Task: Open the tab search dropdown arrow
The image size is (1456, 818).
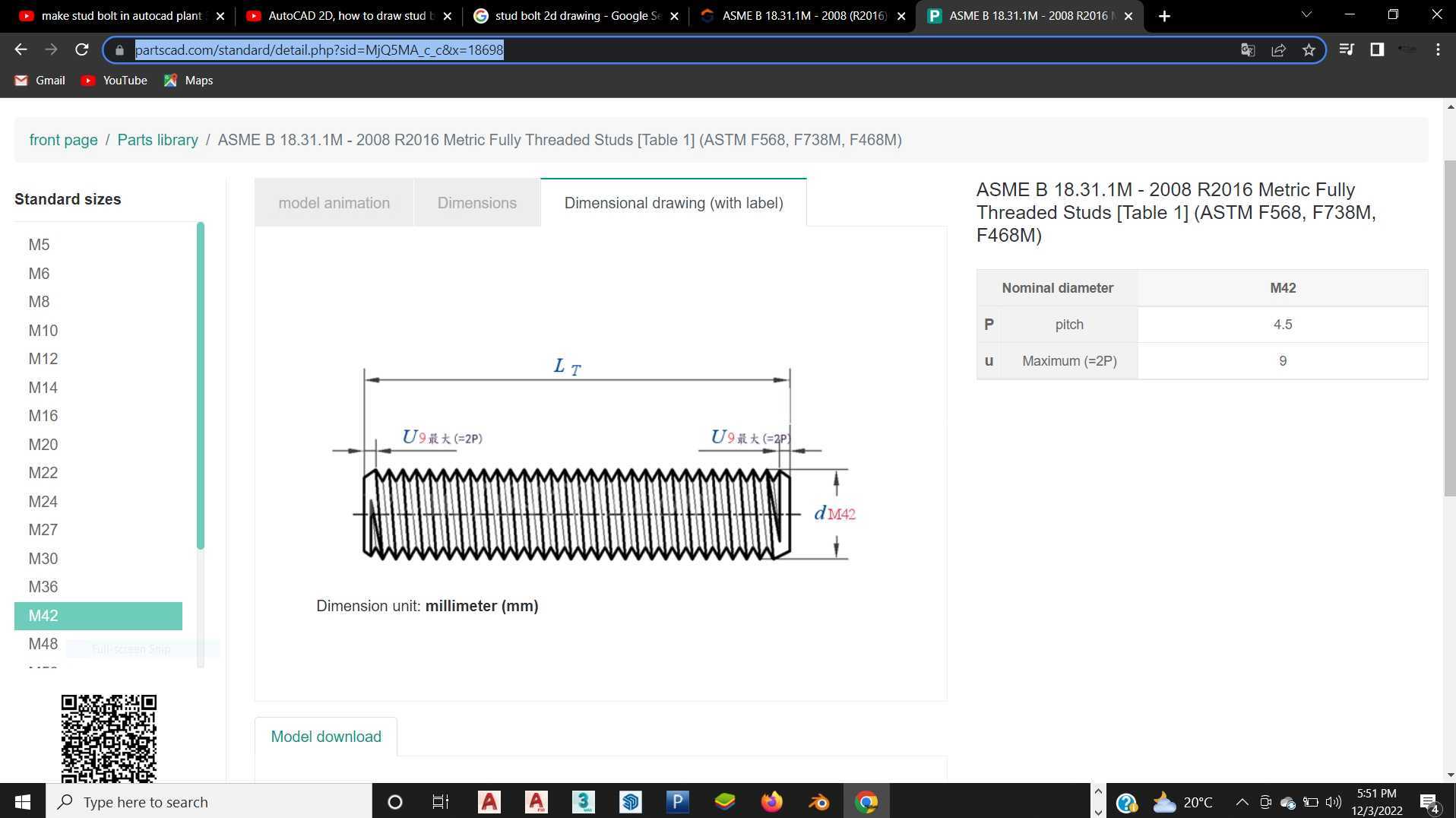Action: 1306,14
